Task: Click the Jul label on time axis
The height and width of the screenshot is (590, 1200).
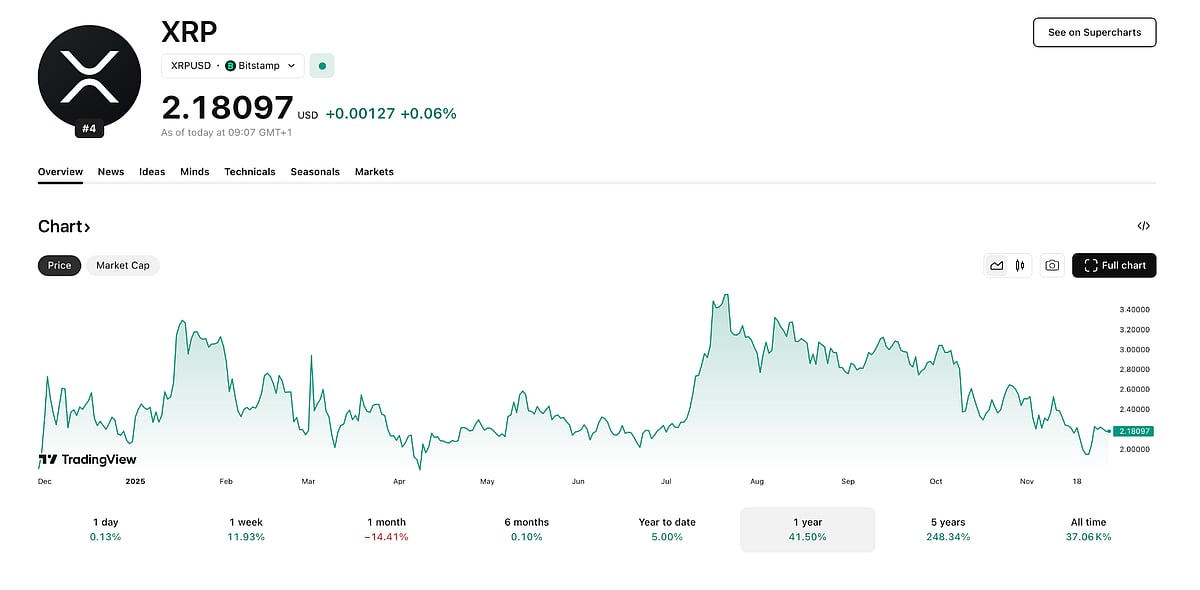Action: click(665, 481)
